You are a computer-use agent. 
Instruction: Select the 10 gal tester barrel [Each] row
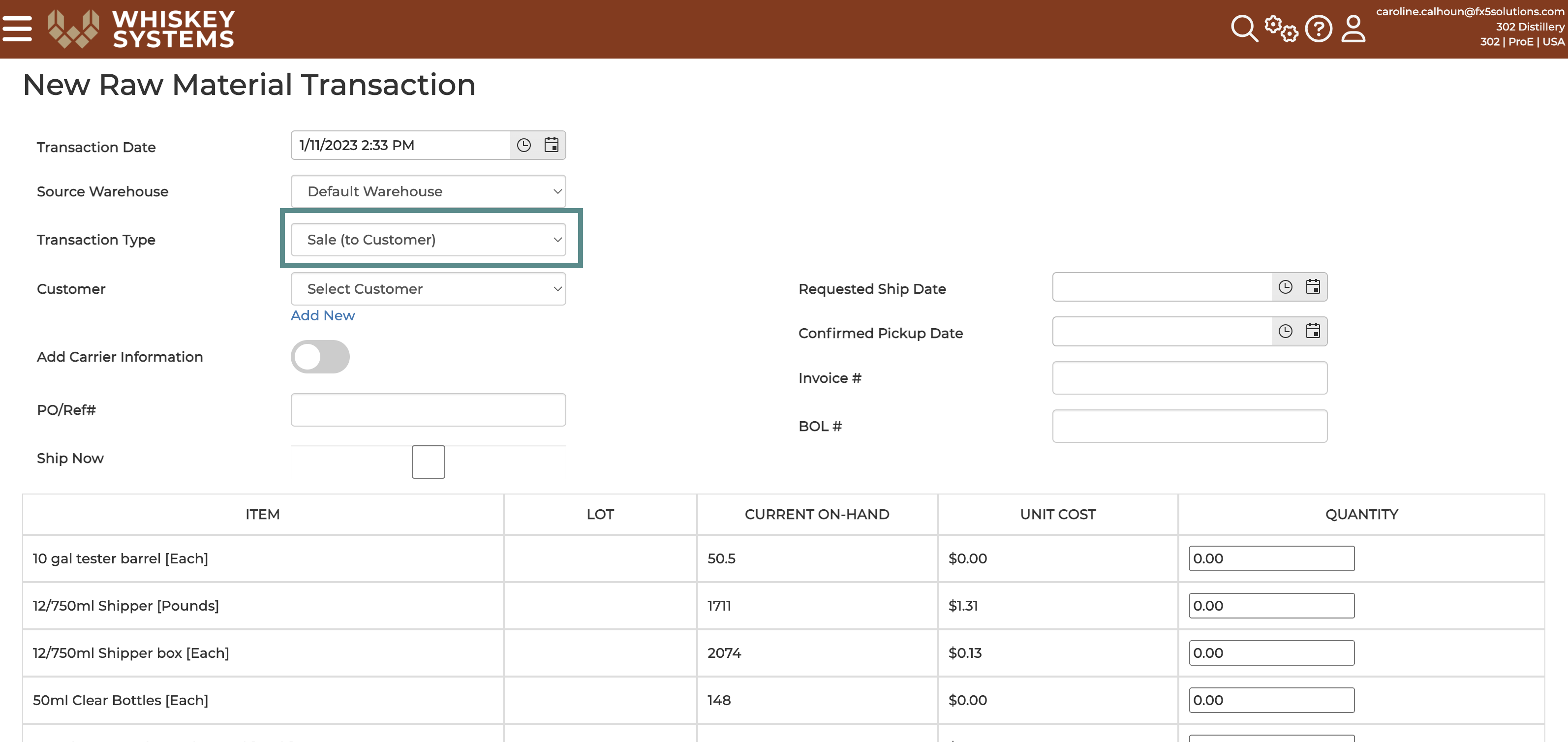pyautogui.click(x=783, y=558)
